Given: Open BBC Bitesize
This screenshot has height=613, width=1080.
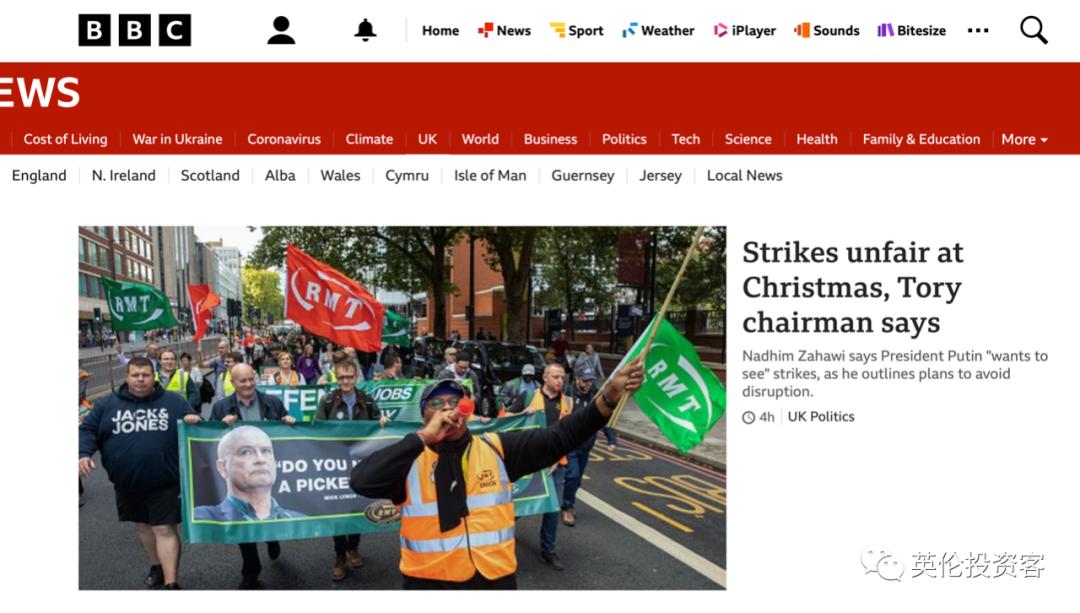Looking at the screenshot, I should click(911, 30).
